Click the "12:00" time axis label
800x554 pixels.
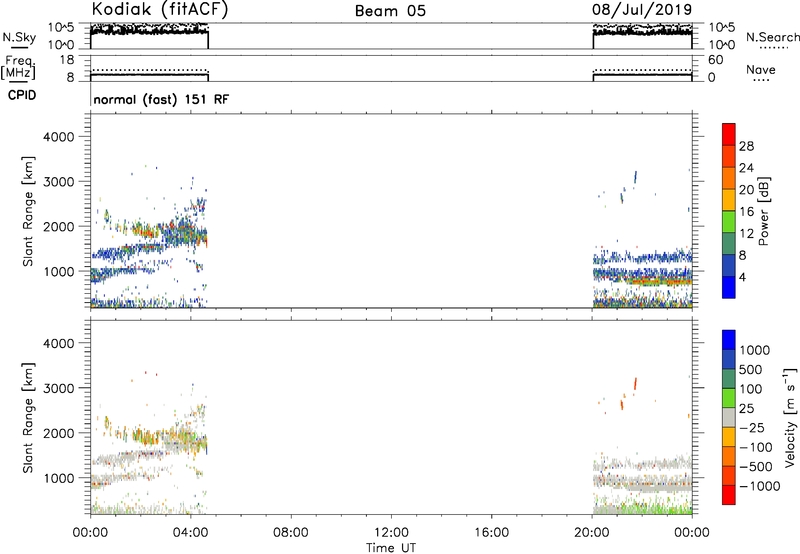pos(391,533)
